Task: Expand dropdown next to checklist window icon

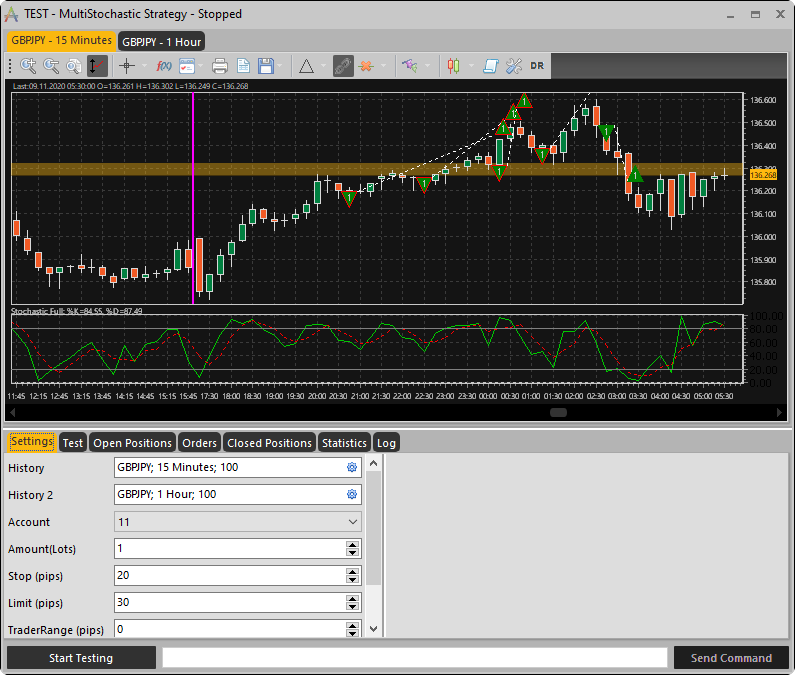Action: [201, 65]
